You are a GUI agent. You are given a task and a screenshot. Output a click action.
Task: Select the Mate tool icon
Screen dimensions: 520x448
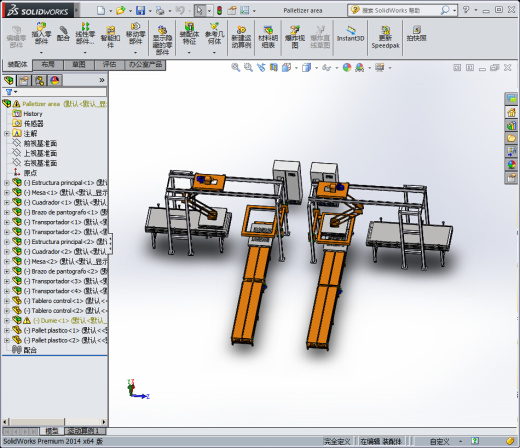tap(63, 34)
